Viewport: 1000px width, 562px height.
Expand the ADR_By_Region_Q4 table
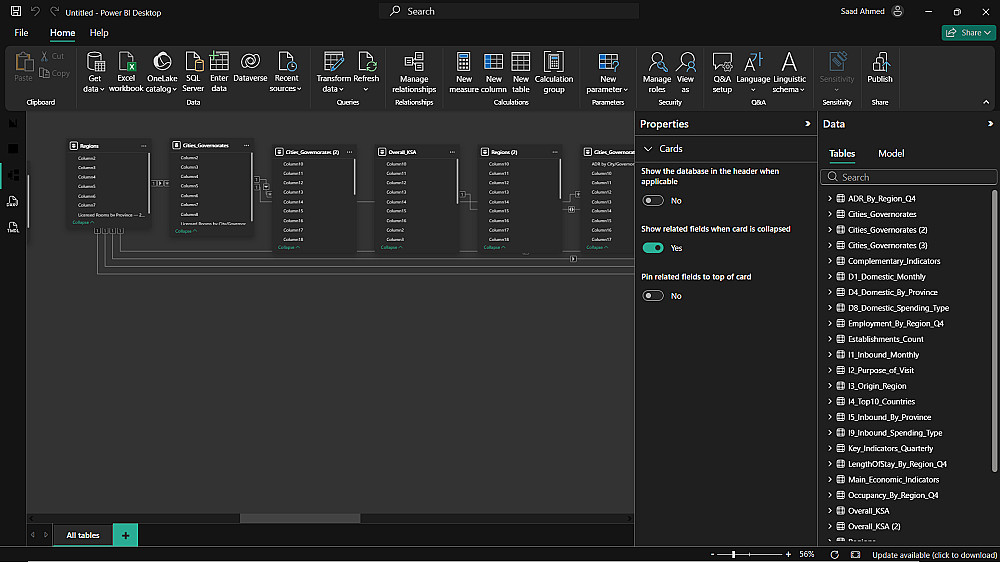click(830, 199)
